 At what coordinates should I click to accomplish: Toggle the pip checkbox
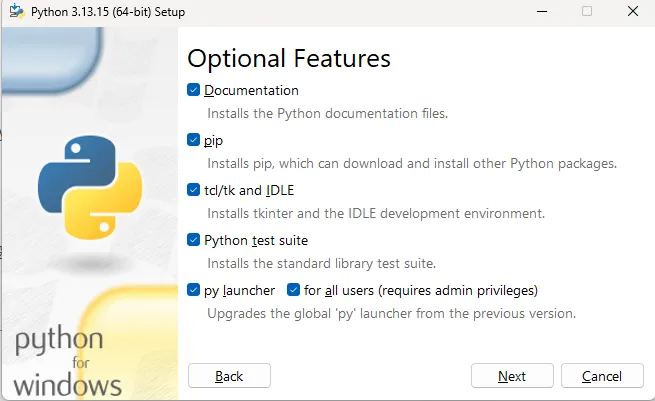point(193,140)
